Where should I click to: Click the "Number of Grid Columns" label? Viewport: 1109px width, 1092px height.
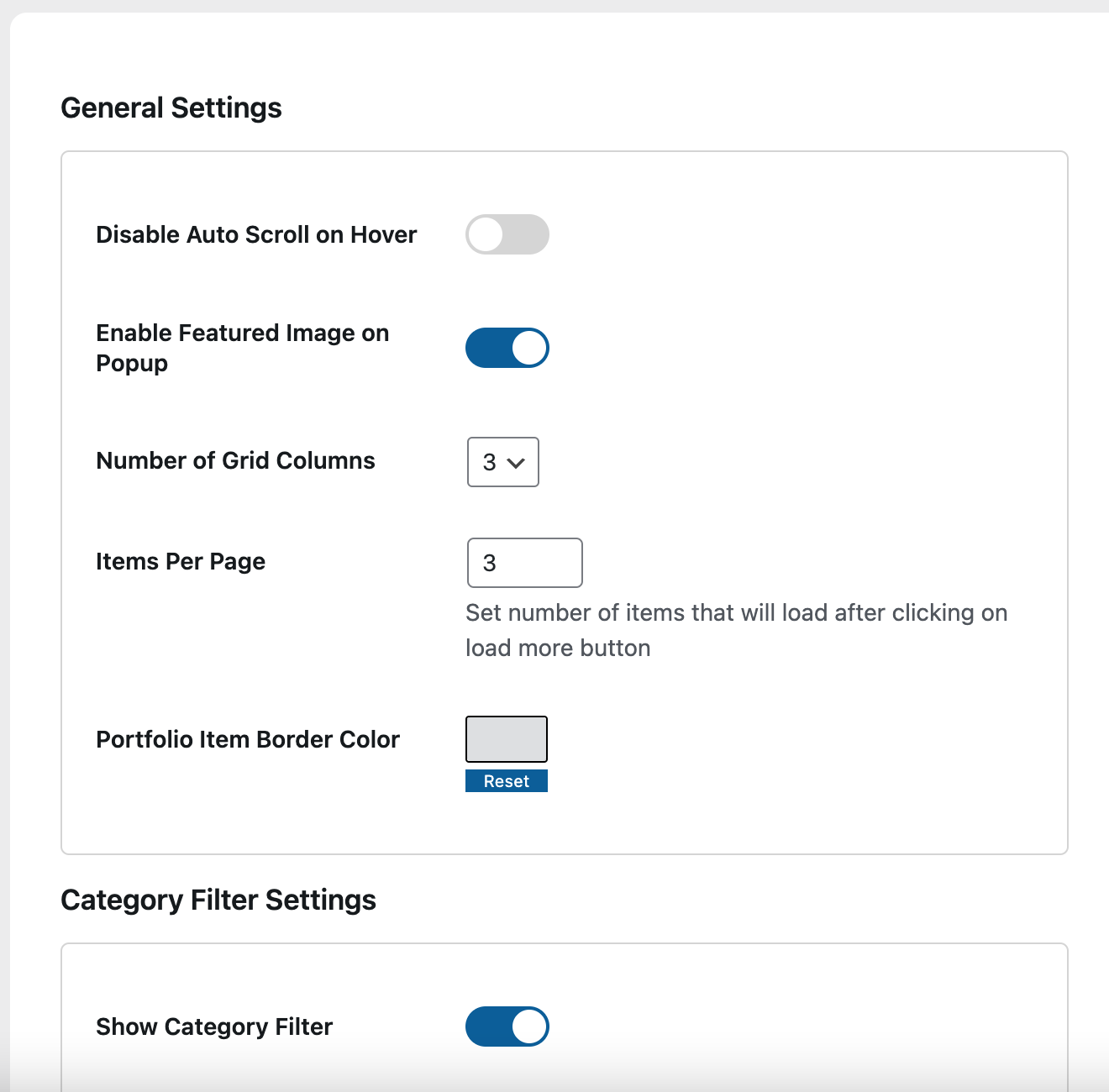(x=235, y=460)
